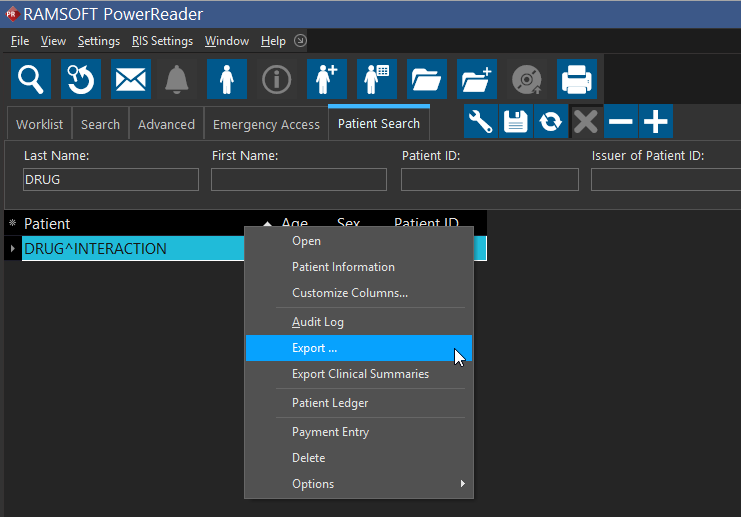Click the magnifying glass search toolbar icon
Image resolution: width=741 pixels, height=517 pixels.
click(x=31, y=79)
